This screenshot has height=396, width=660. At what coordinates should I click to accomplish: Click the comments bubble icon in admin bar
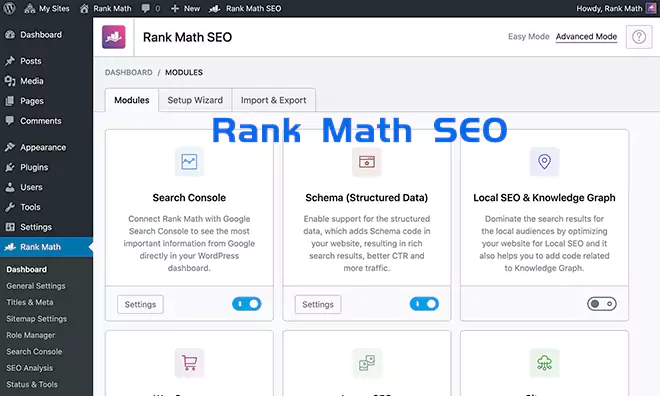click(146, 8)
